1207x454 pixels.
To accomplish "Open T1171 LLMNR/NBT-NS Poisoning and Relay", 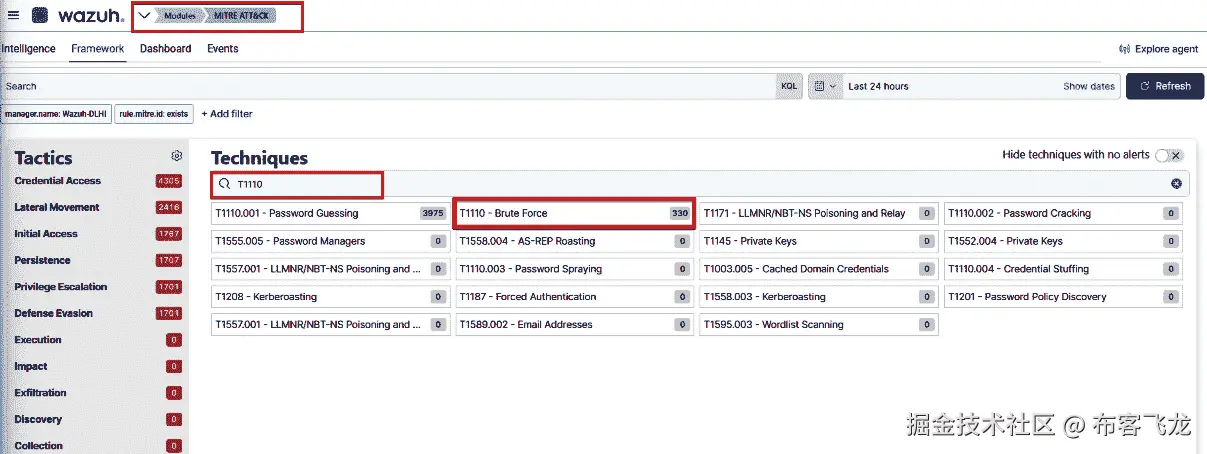I will 818,213.
